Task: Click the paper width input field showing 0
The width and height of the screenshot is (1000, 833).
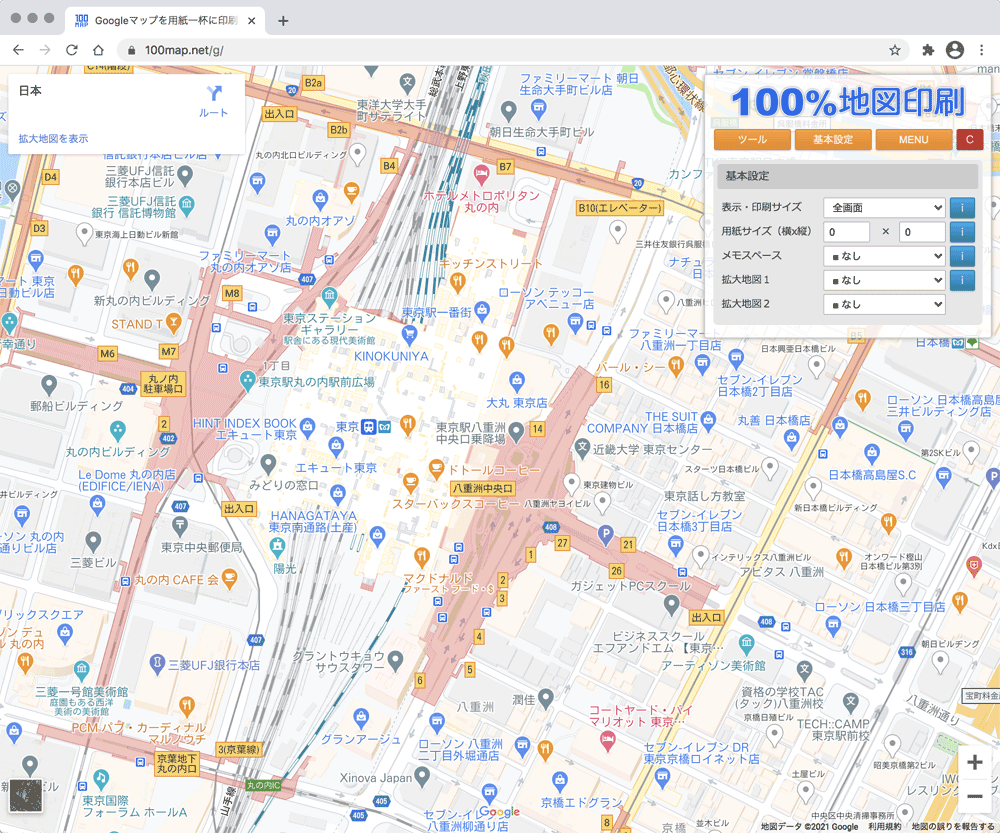Action: (846, 231)
